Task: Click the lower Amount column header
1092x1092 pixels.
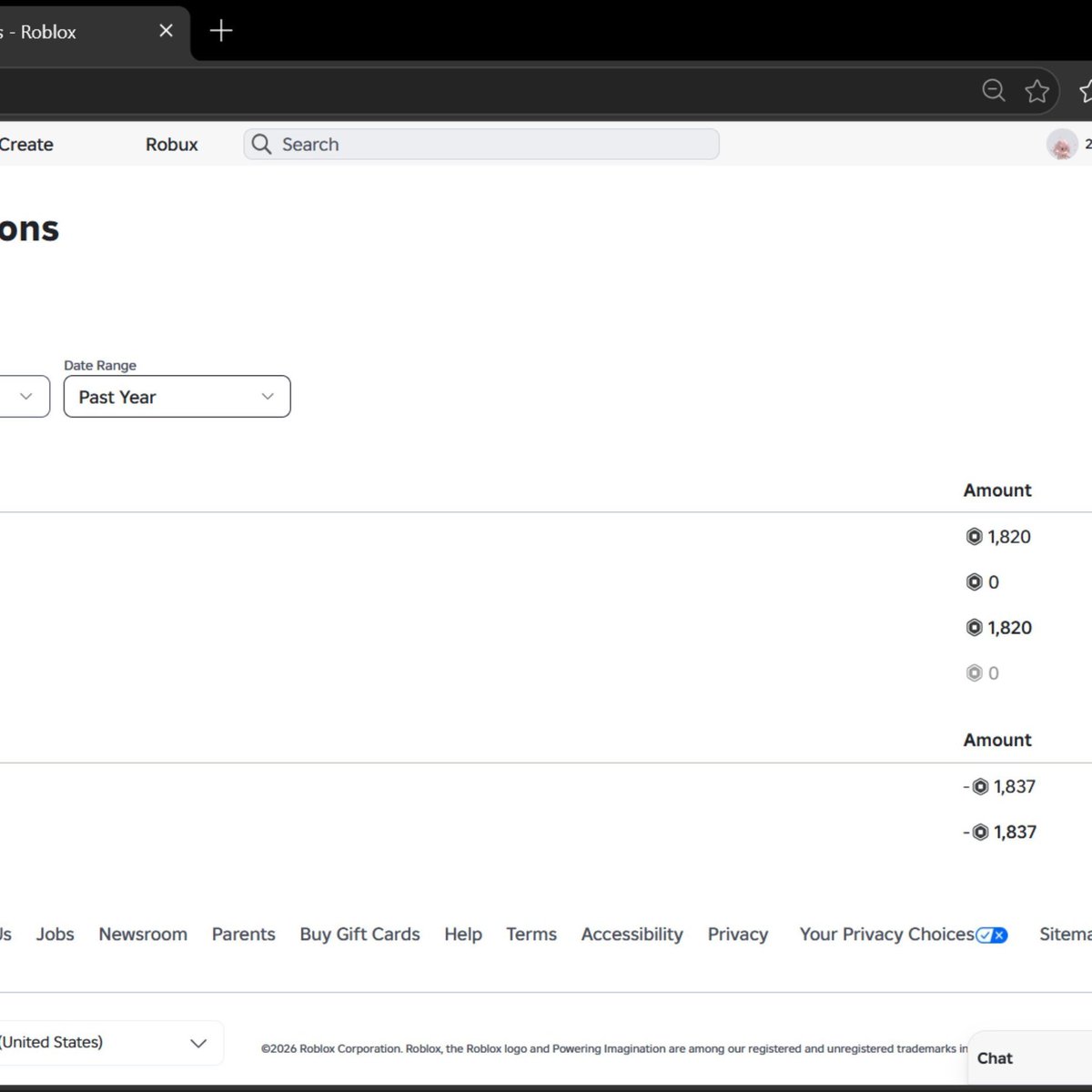Action: [x=997, y=740]
